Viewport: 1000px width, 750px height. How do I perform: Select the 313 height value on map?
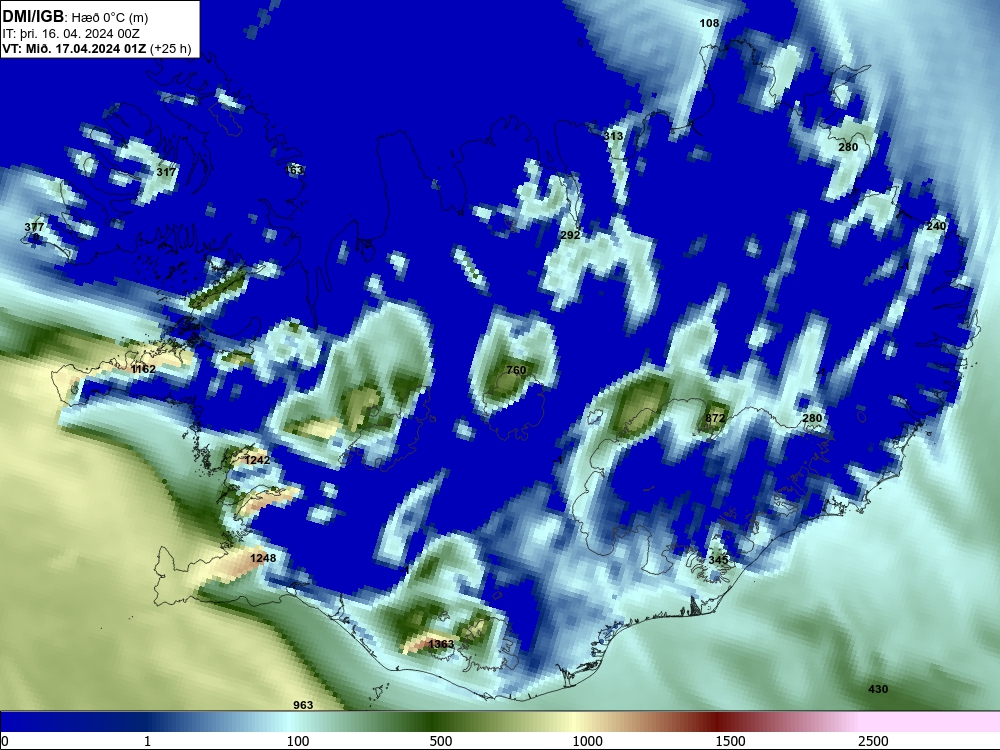(614, 136)
